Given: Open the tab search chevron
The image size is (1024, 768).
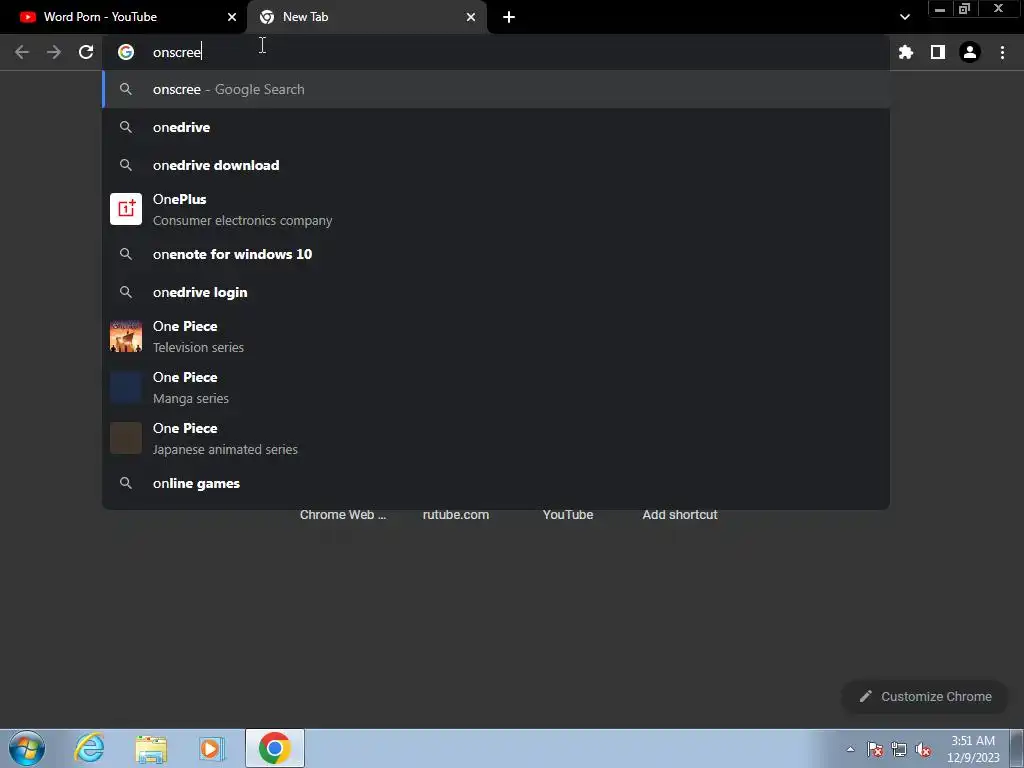Looking at the screenshot, I should (904, 17).
